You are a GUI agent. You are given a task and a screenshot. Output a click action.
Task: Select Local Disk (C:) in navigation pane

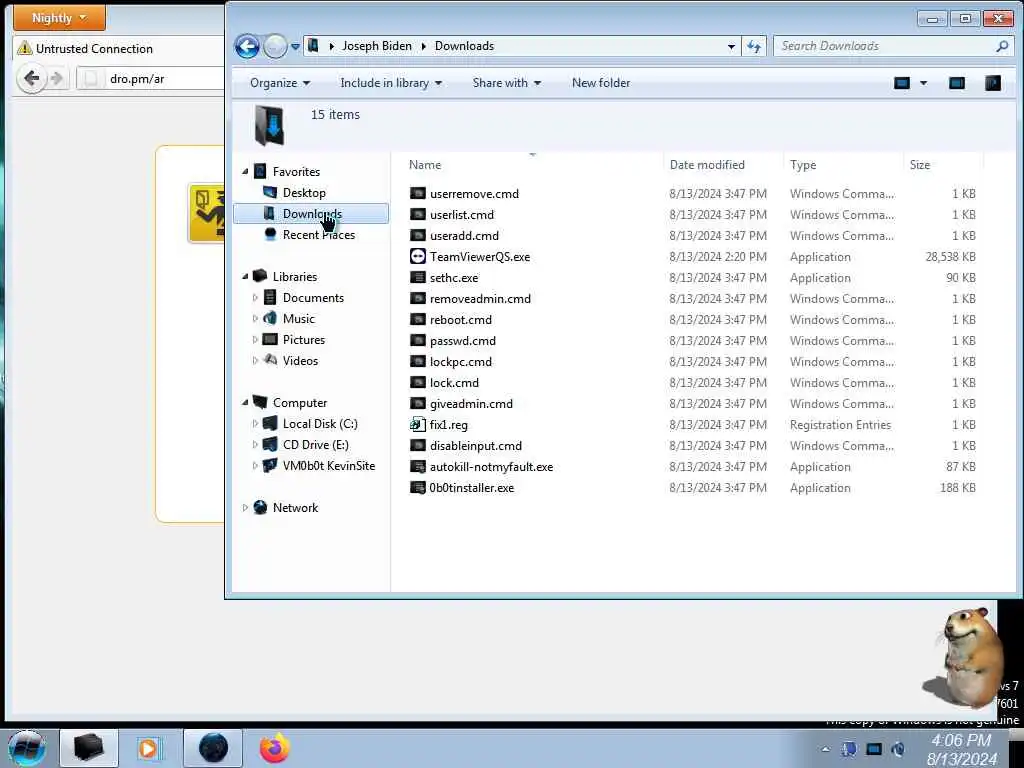tap(320, 424)
